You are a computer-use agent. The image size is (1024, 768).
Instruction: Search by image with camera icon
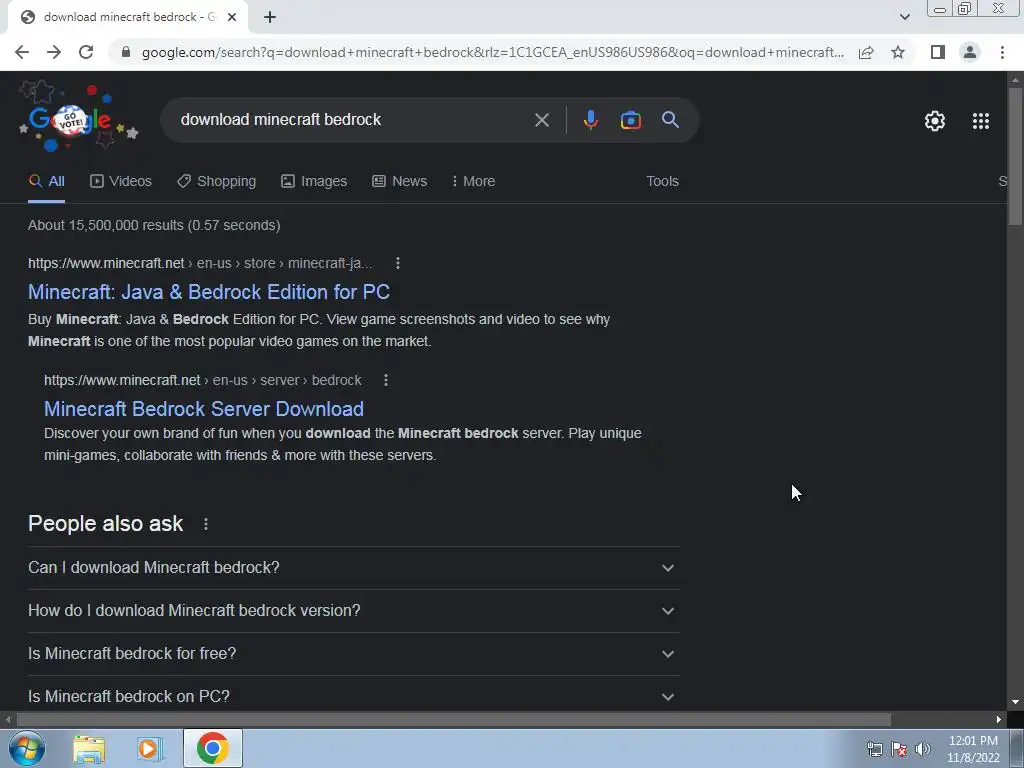tap(630, 120)
